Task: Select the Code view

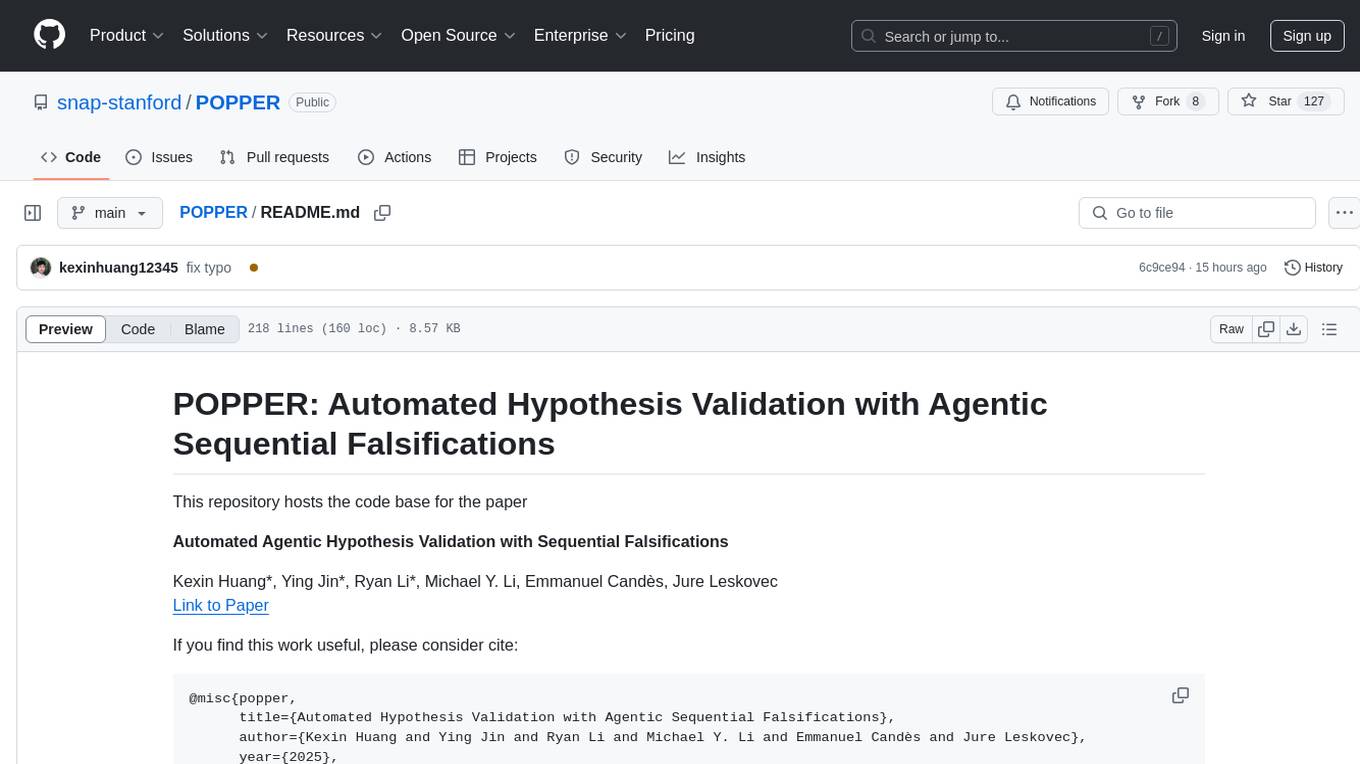Action: [x=138, y=329]
